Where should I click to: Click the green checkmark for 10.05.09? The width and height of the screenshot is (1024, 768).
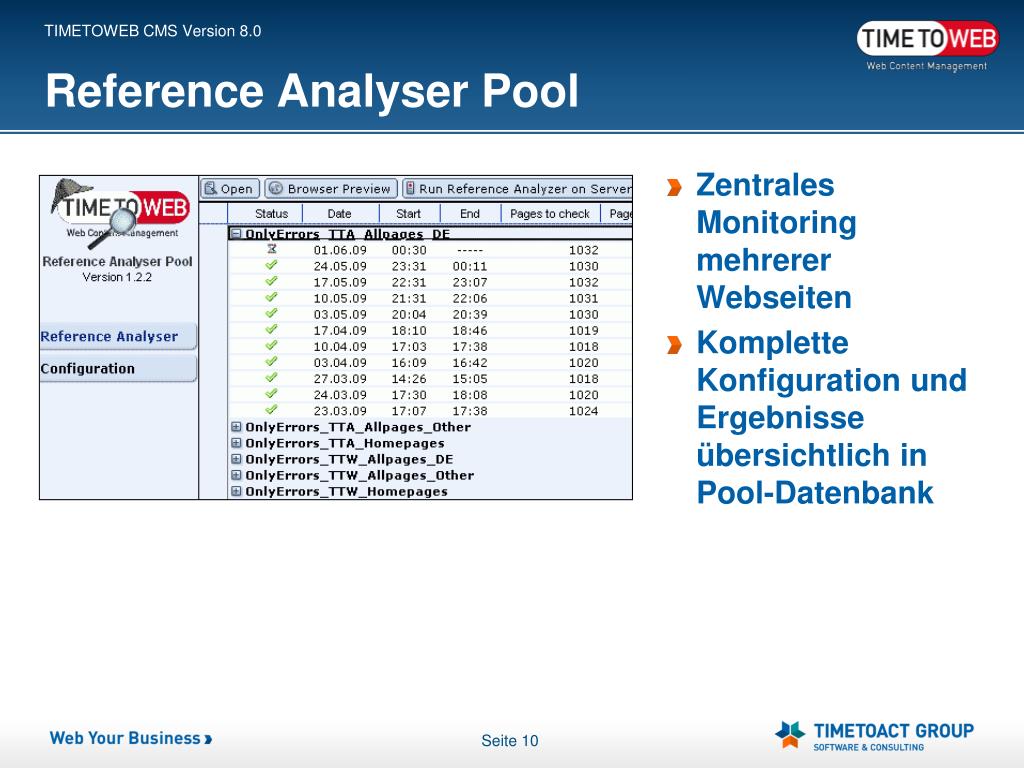click(x=272, y=297)
